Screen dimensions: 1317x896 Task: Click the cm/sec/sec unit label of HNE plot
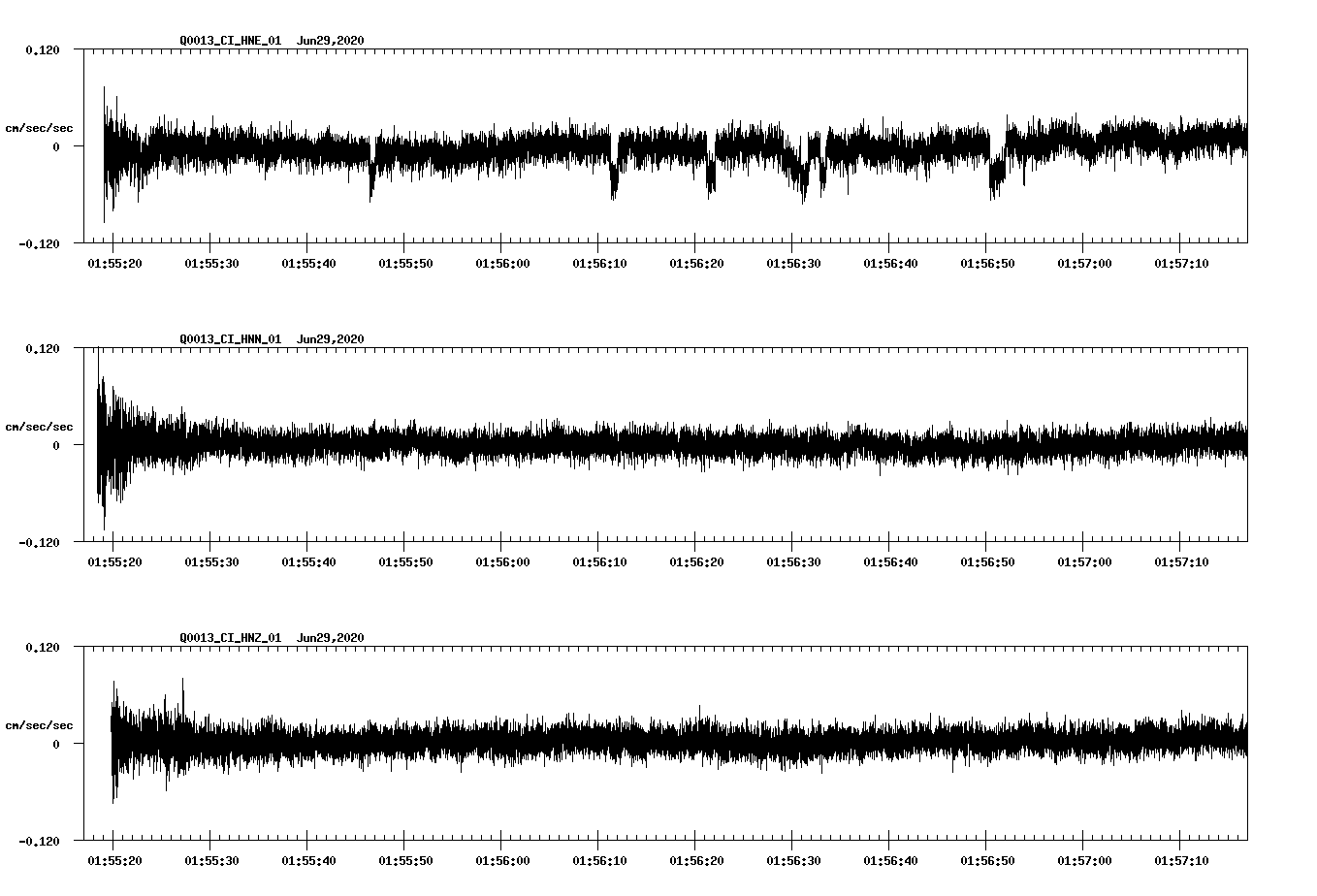click(39, 128)
